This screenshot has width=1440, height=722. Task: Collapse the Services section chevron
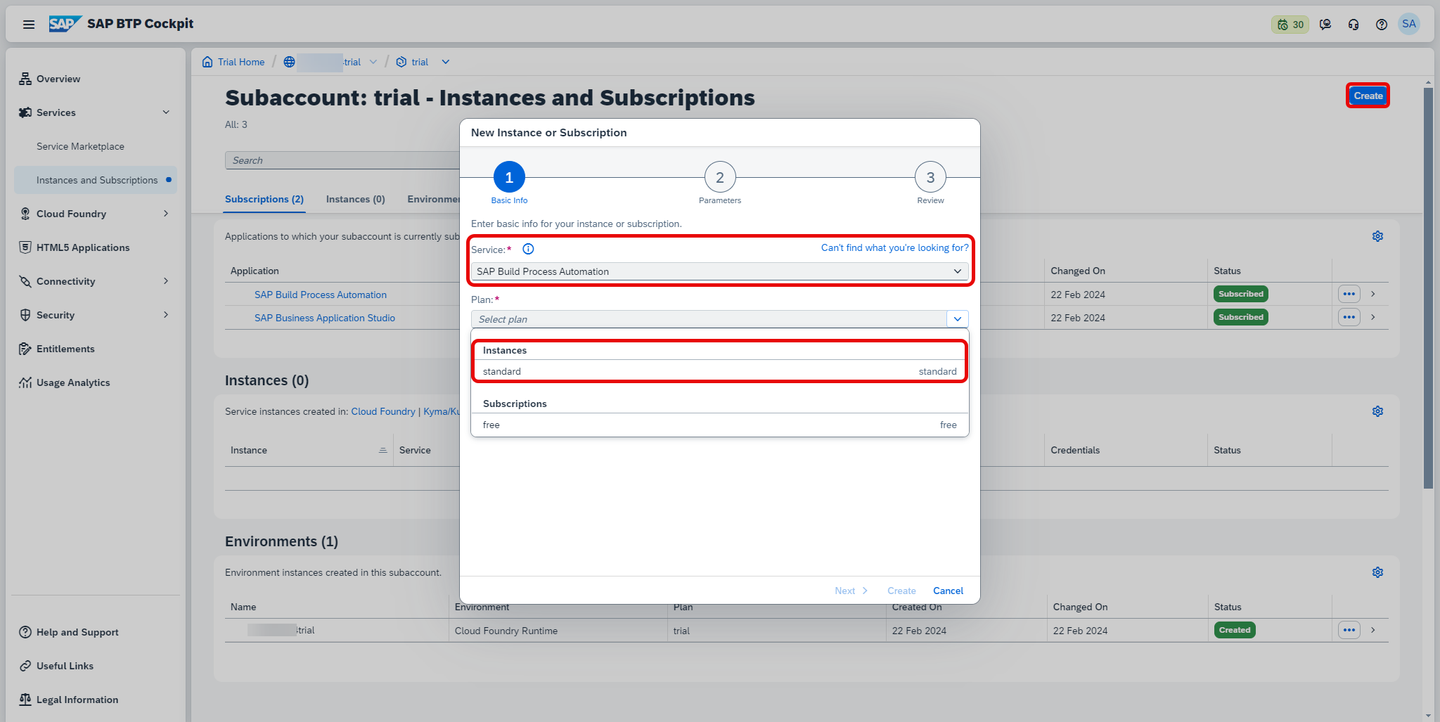point(166,113)
